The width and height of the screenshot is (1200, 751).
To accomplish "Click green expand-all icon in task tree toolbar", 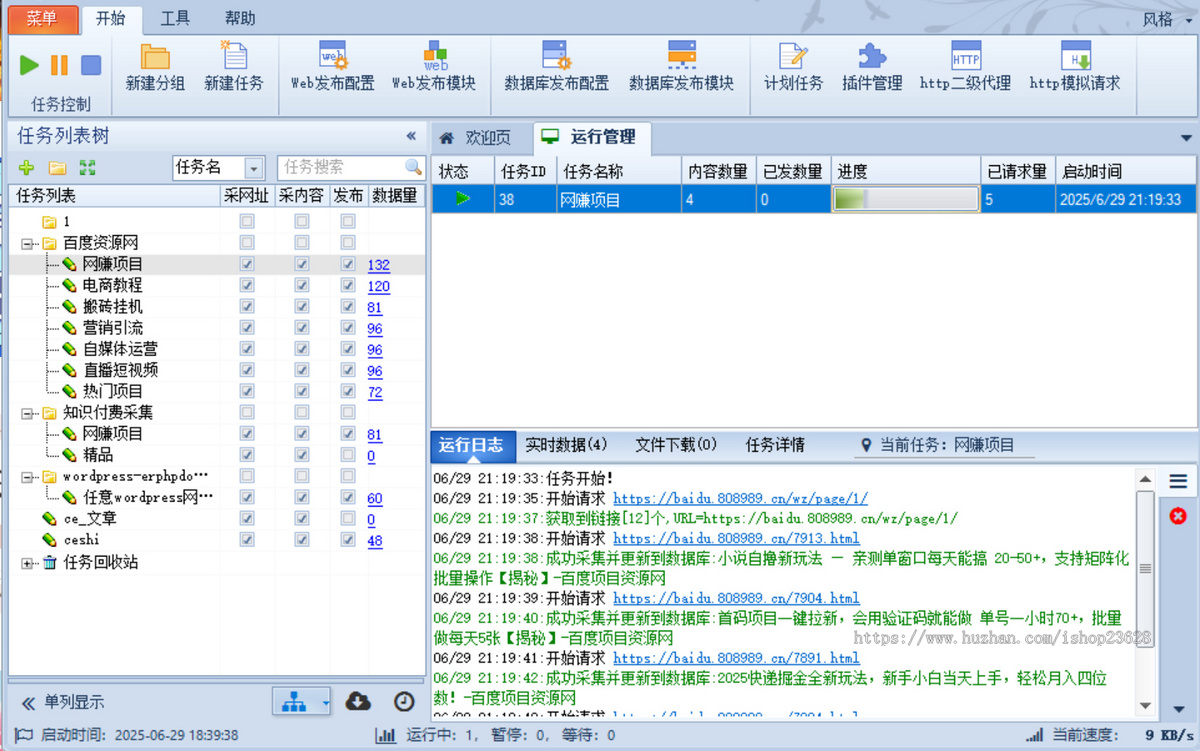I will click(87, 168).
